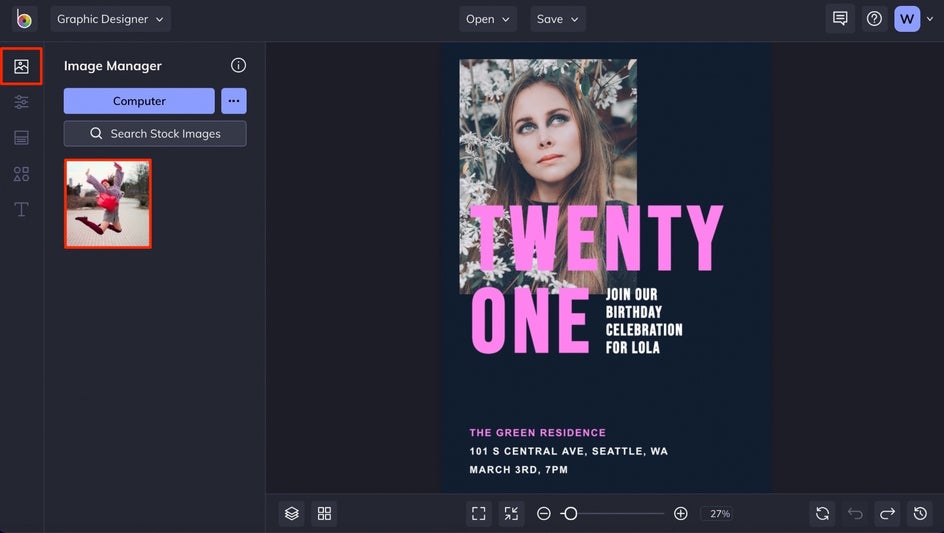Viewport: 944px width, 533px height.
Task: Click the 27% zoom value
Action: [719, 514]
